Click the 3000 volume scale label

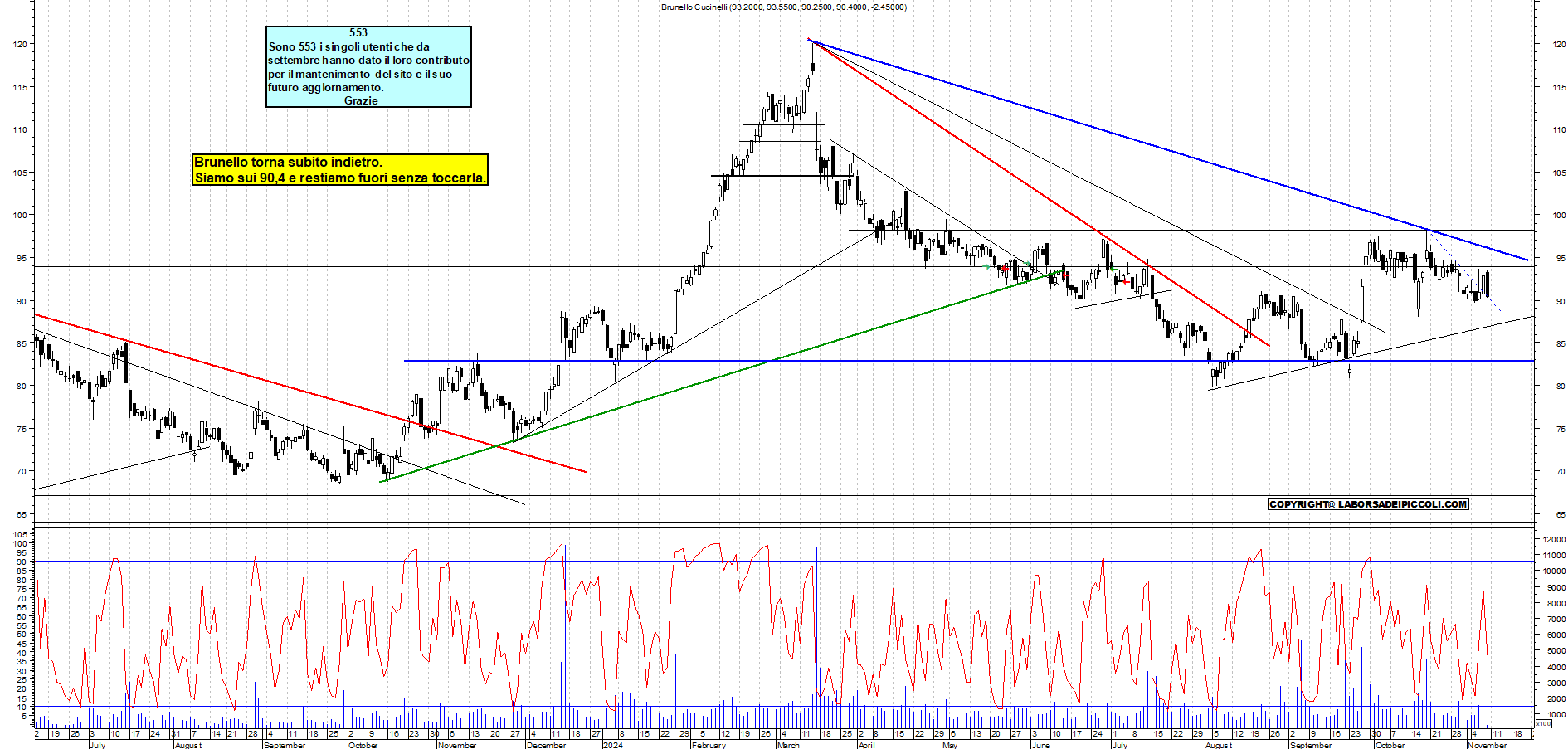tap(1556, 683)
